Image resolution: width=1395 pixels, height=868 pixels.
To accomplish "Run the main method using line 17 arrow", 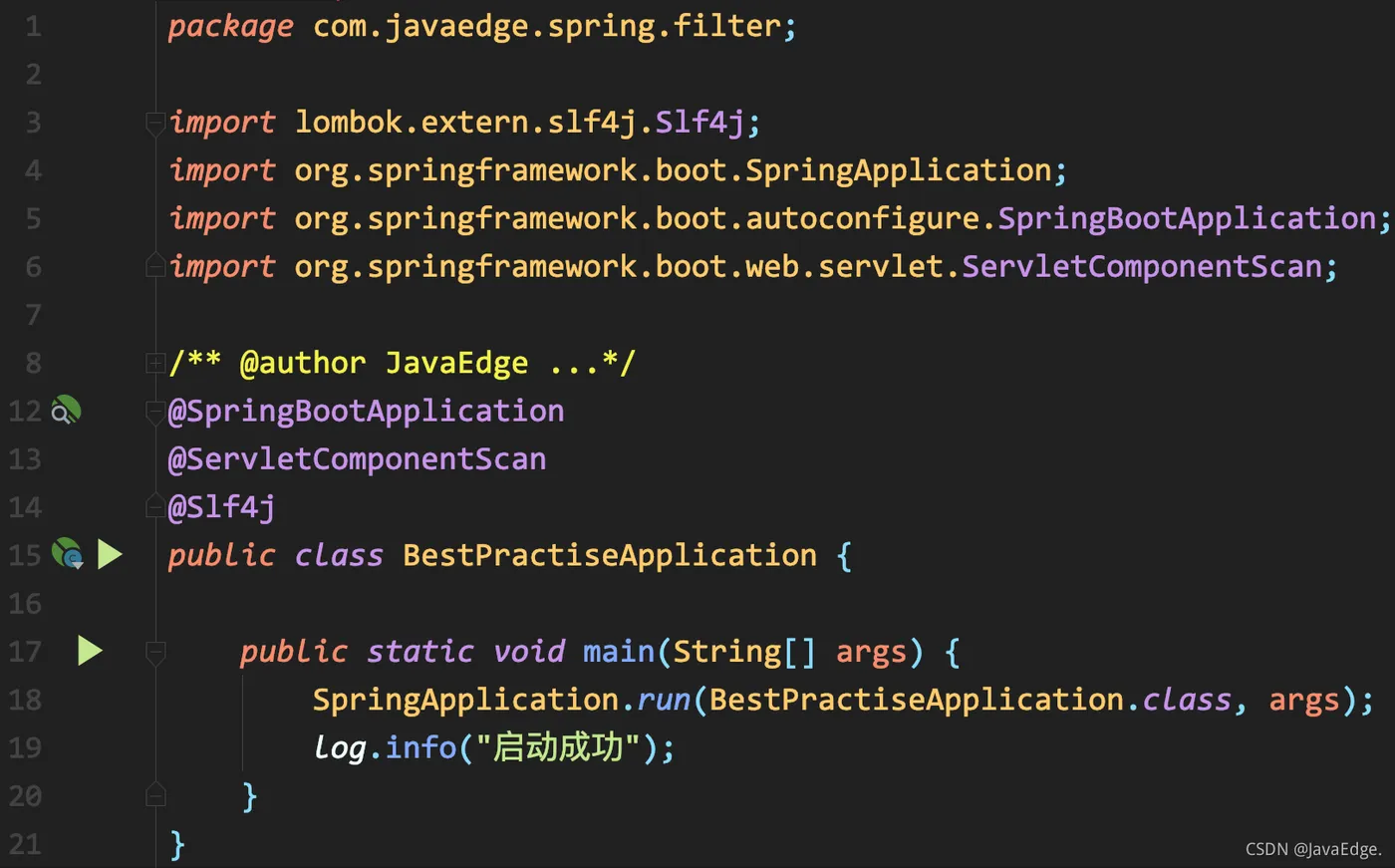I will coord(90,651).
